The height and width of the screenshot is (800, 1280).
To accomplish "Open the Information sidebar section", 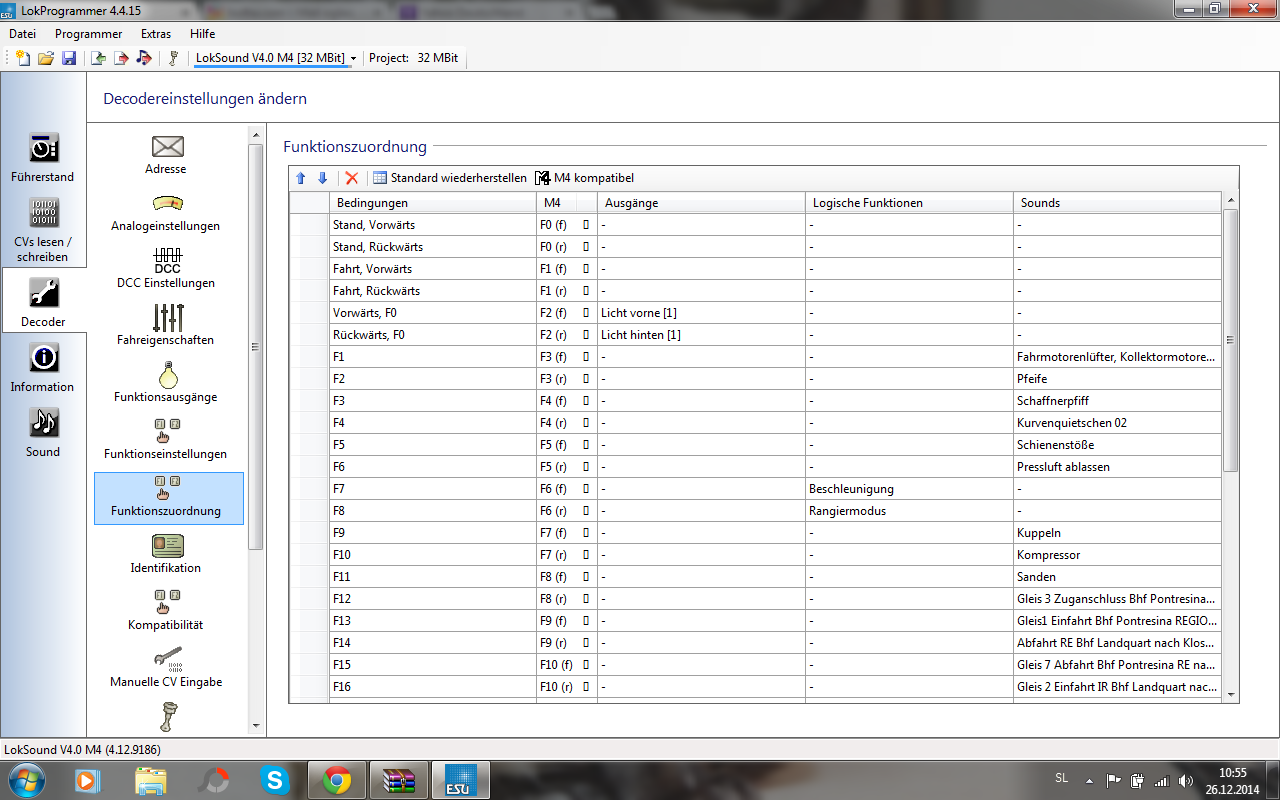I will pyautogui.click(x=43, y=367).
